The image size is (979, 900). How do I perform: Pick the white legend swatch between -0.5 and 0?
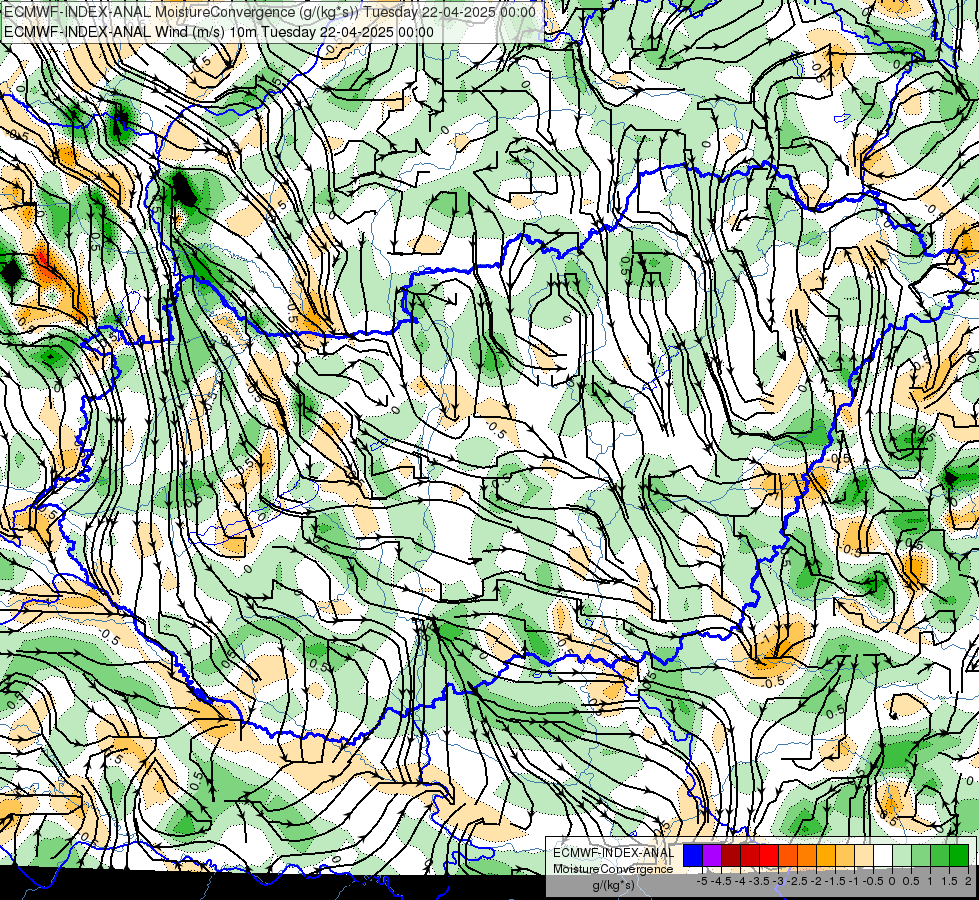[883, 856]
